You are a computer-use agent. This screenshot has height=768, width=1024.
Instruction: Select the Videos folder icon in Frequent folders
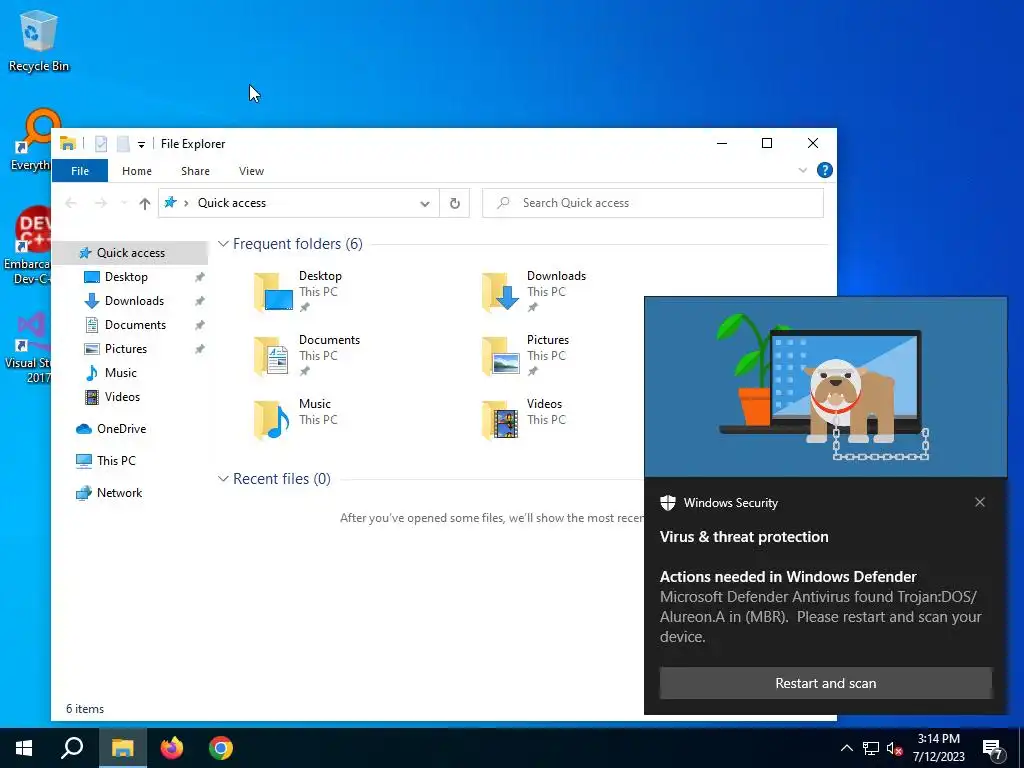501,419
